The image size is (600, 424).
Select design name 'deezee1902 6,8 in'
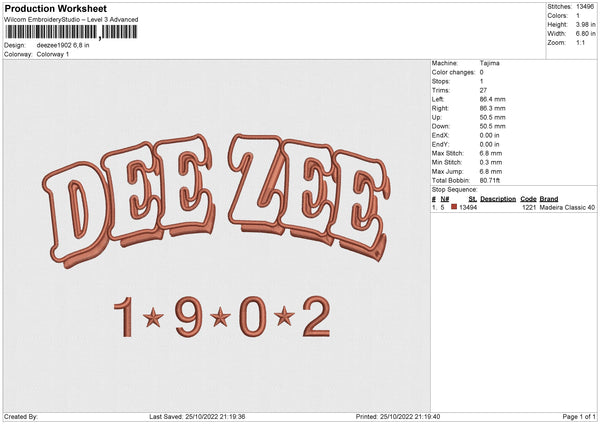tap(63, 45)
